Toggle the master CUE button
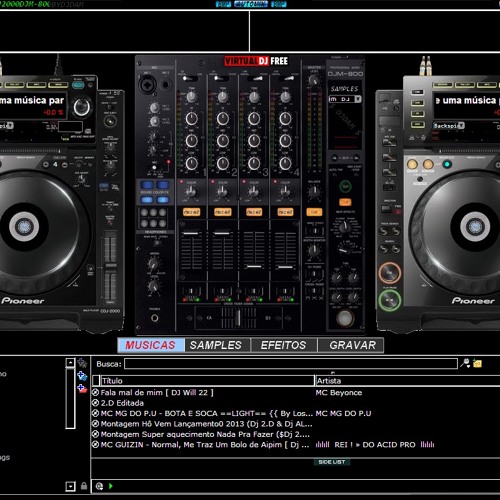The width and height of the screenshot is (500, 500). [314, 212]
